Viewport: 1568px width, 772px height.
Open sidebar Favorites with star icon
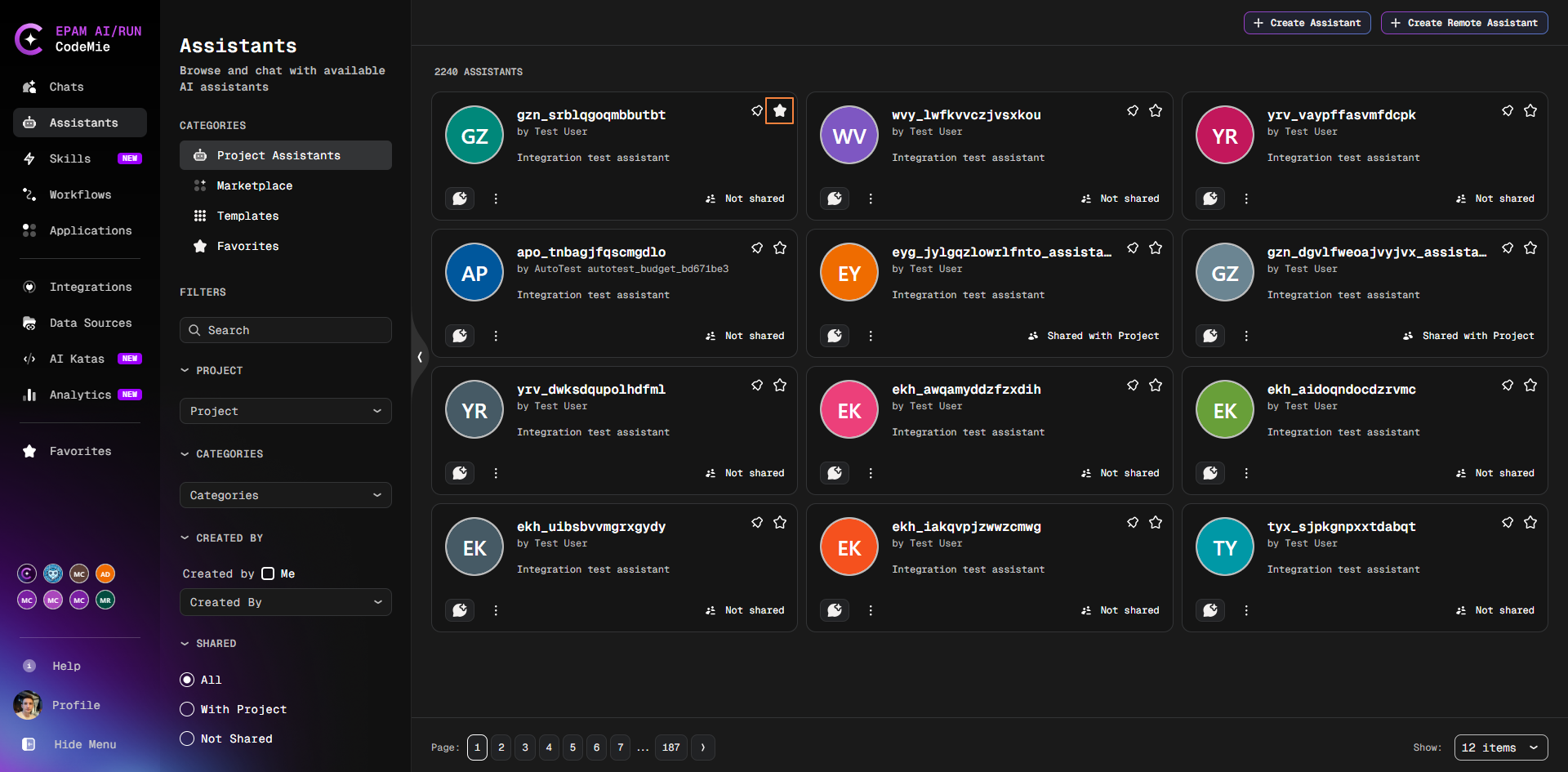click(x=80, y=451)
